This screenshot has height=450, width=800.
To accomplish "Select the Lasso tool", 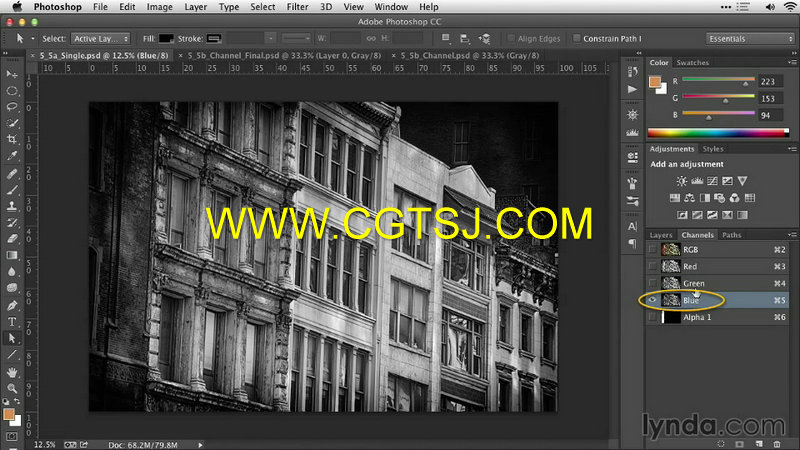I will click(12, 107).
